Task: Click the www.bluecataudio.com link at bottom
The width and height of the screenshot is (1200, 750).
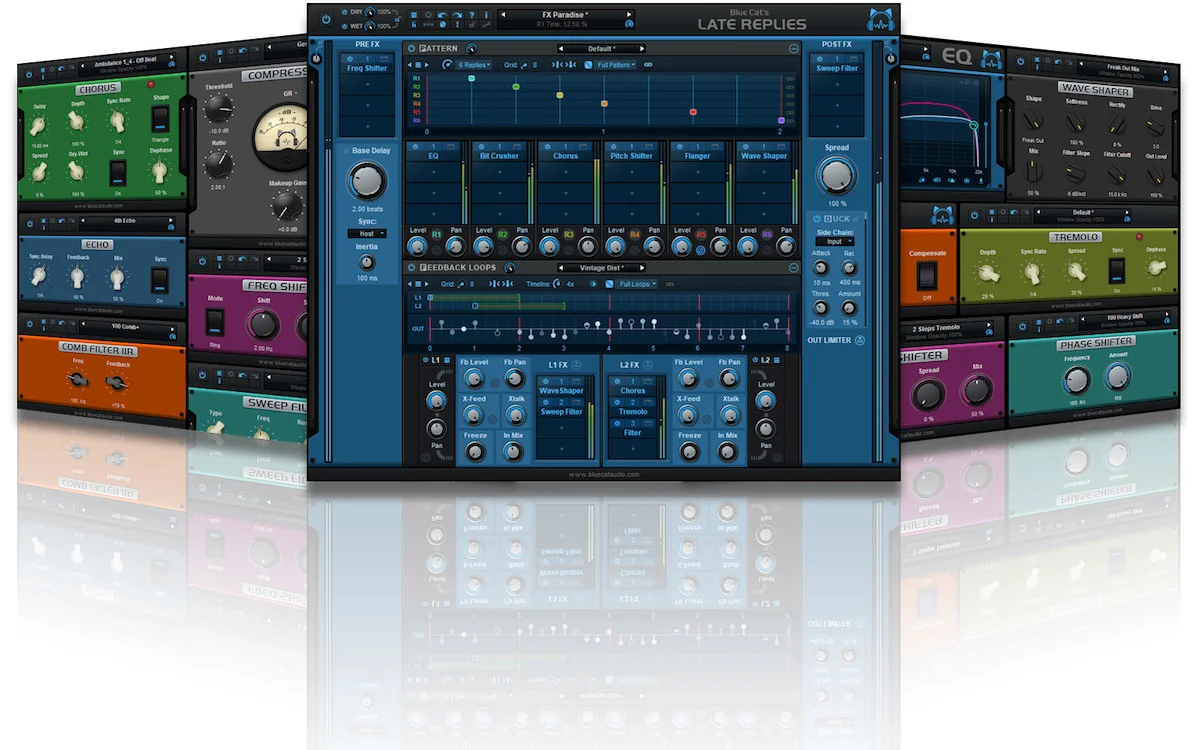Action: click(x=603, y=475)
